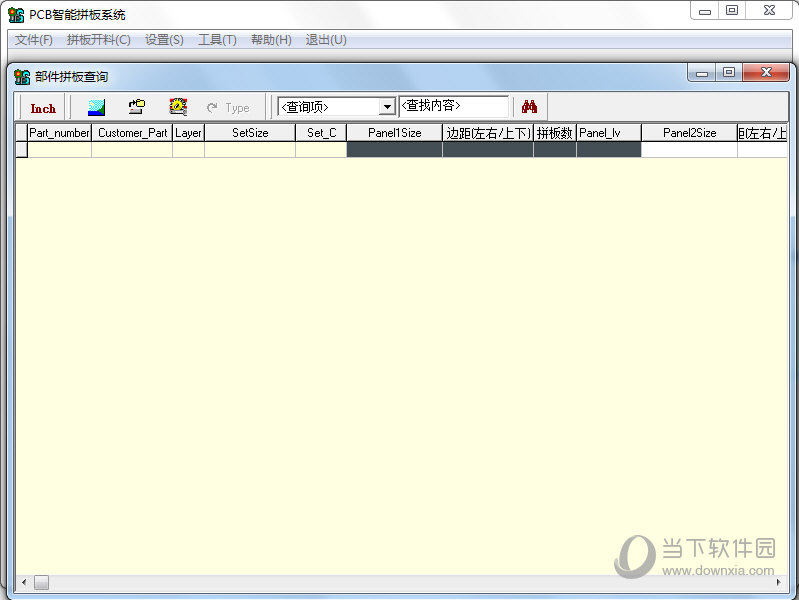Viewport: 799px width, 600px height.
Task: Toggle the Inch unit button
Action: tap(43, 108)
